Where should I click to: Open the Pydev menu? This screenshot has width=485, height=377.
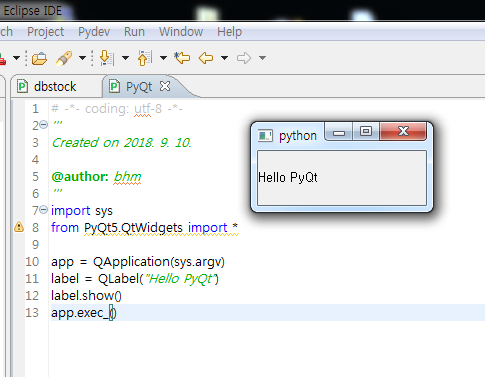94,32
